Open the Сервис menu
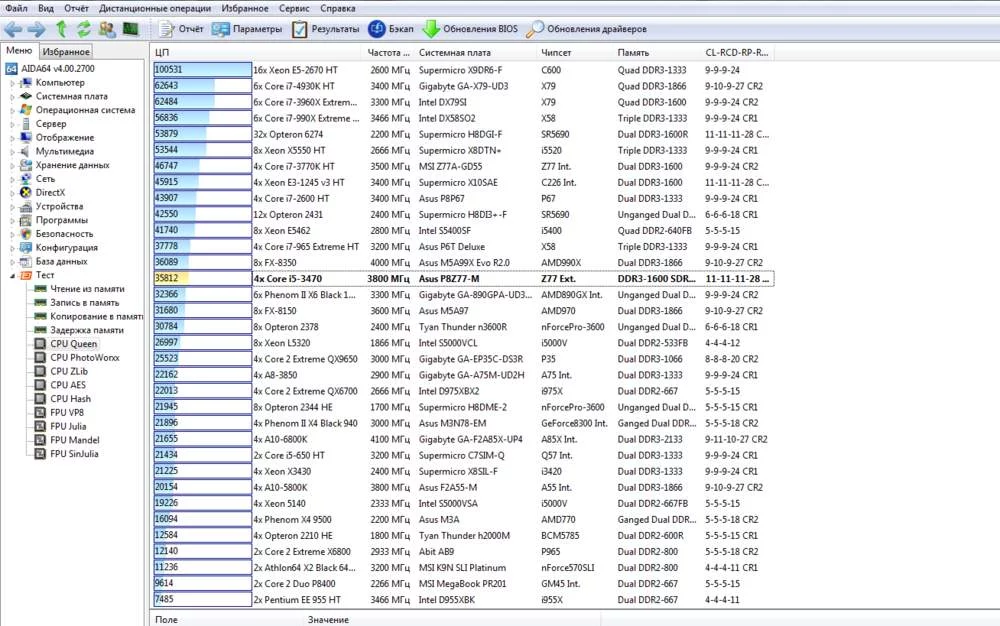Image resolution: width=1000 pixels, height=626 pixels. [293, 7]
